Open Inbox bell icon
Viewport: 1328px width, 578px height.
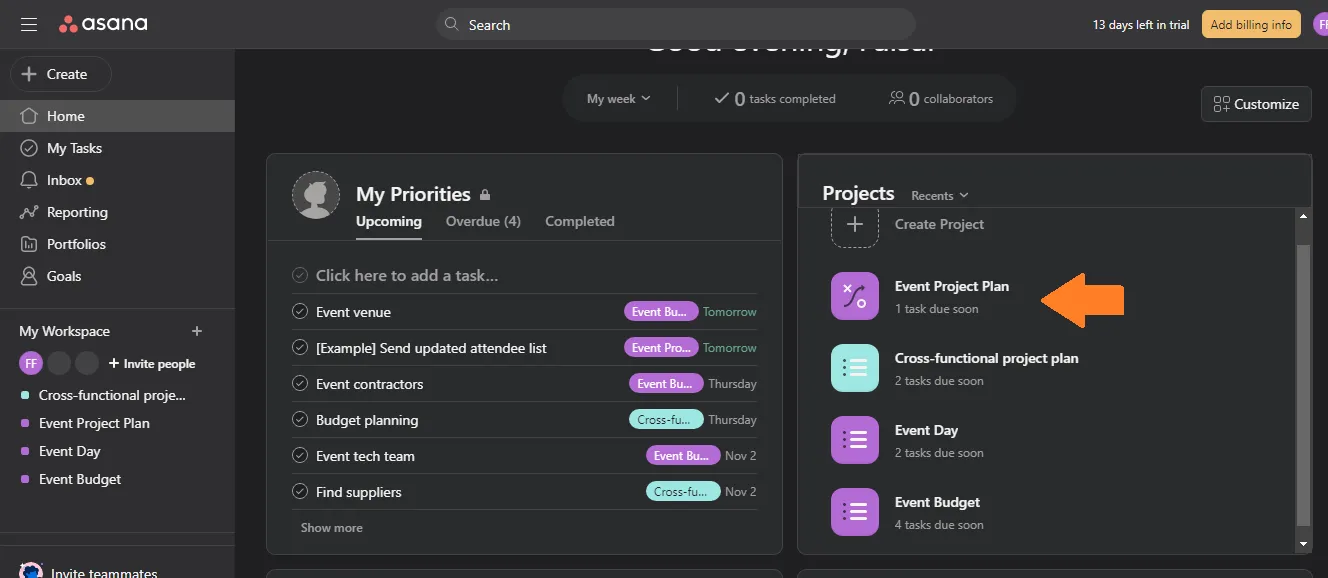coord(29,180)
